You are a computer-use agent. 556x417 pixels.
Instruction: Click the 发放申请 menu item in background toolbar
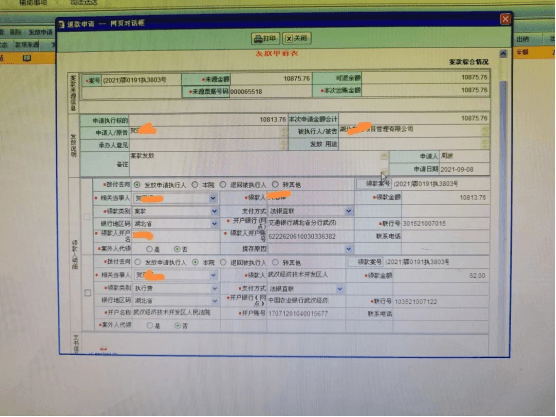click(40, 32)
